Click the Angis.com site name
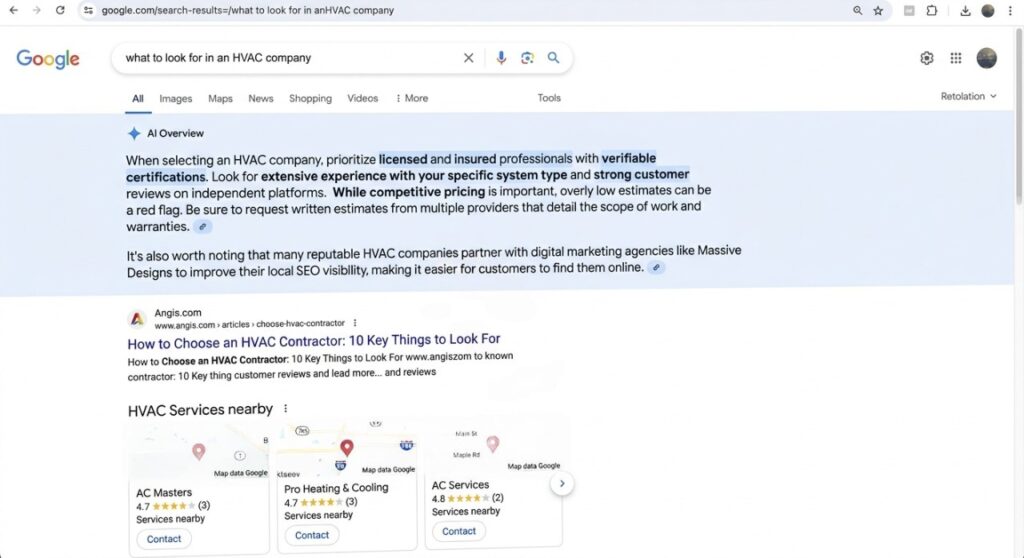 click(x=178, y=313)
